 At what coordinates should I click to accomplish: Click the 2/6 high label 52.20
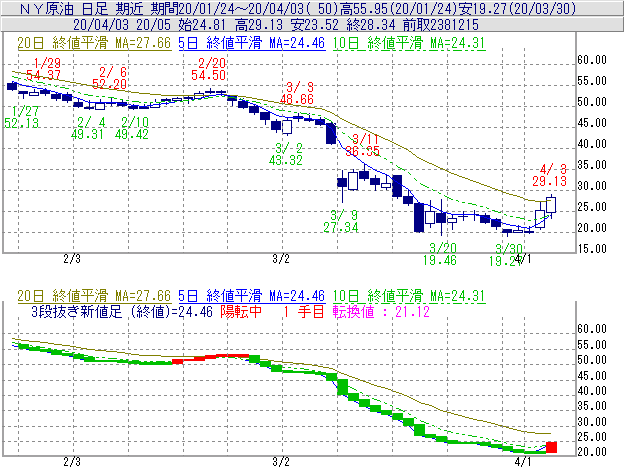click(x=109, y=78)
